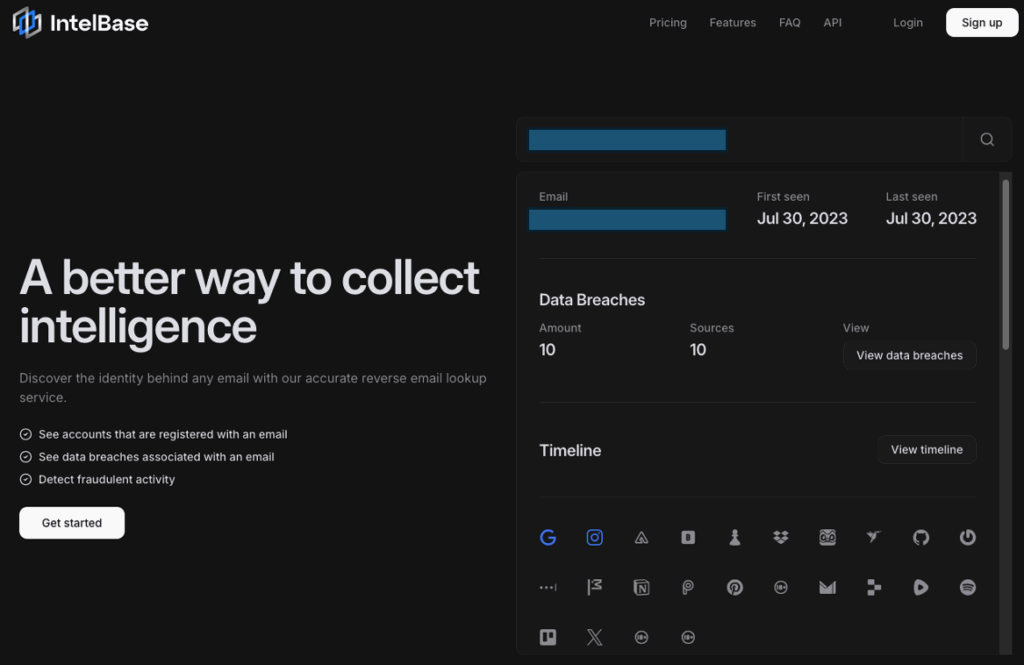This screenshot has height=665, width=1024.
Task: Click the chess pawn icon
Action: (x=735, y=537)
